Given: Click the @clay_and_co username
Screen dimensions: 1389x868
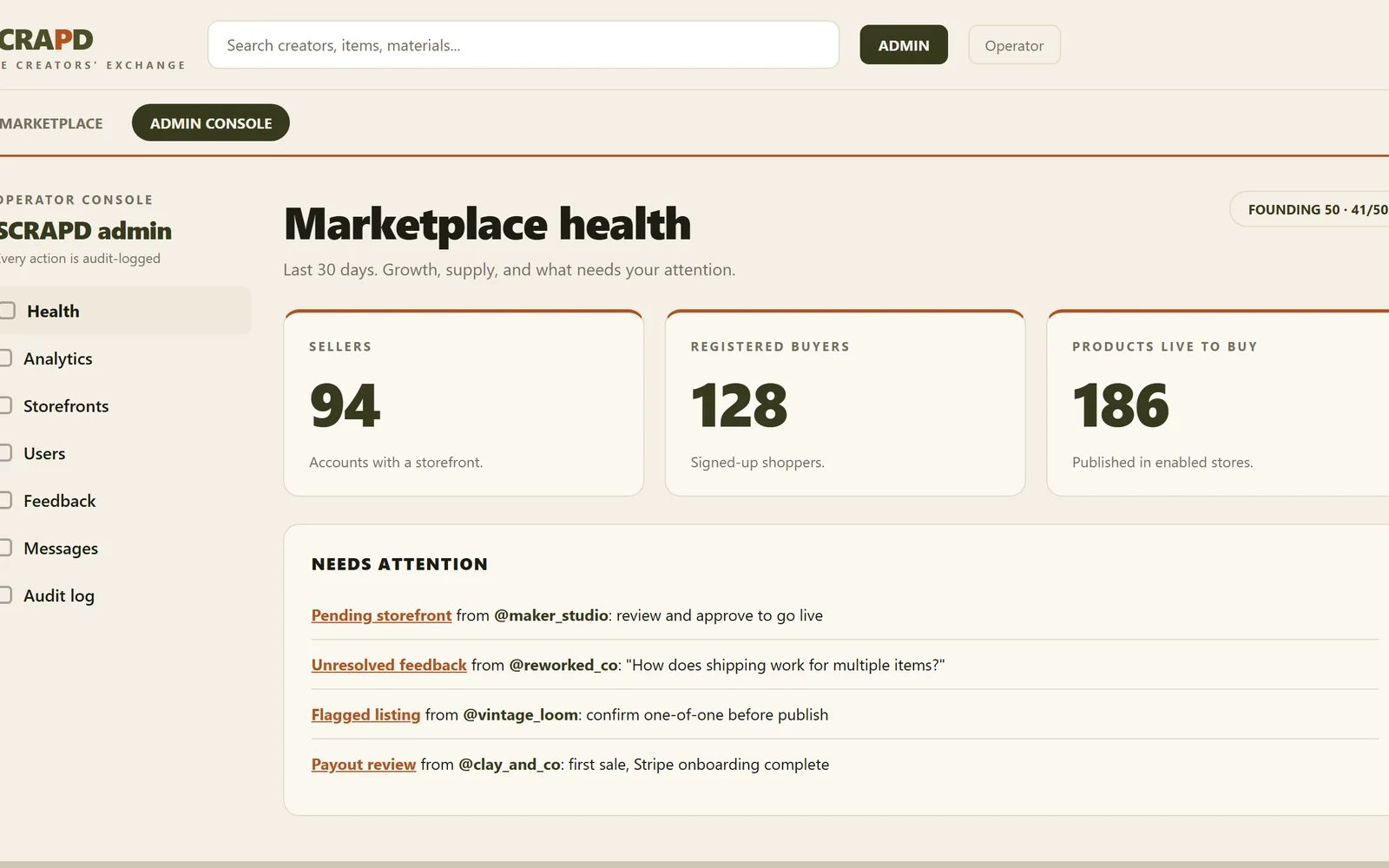Looking at the screenshot, I should click(510, 764).
